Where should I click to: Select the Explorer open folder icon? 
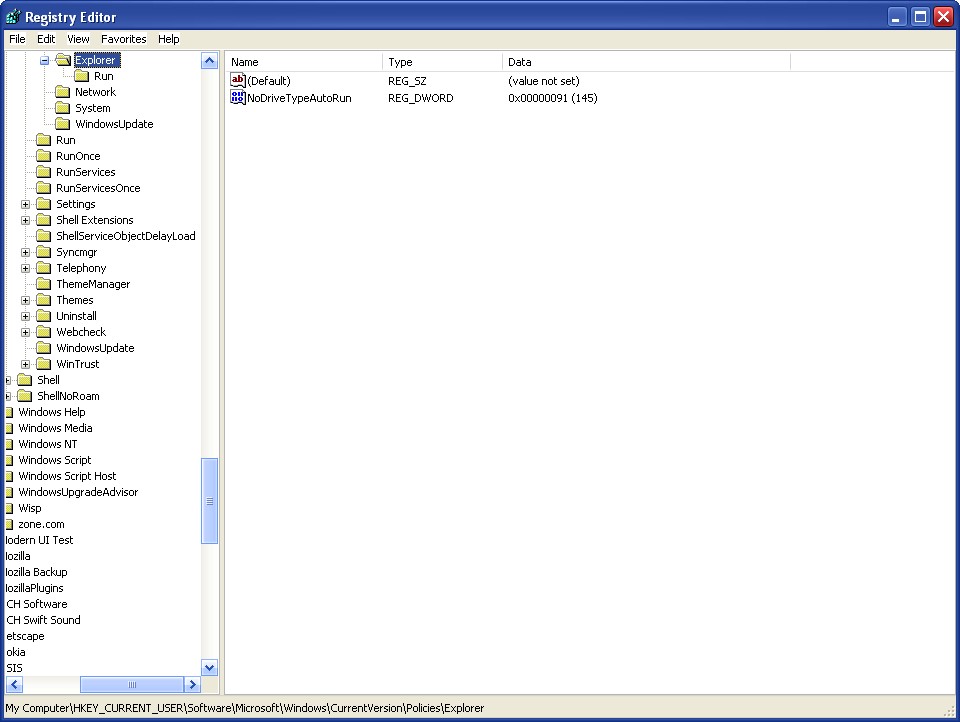(x=63, y=60)
